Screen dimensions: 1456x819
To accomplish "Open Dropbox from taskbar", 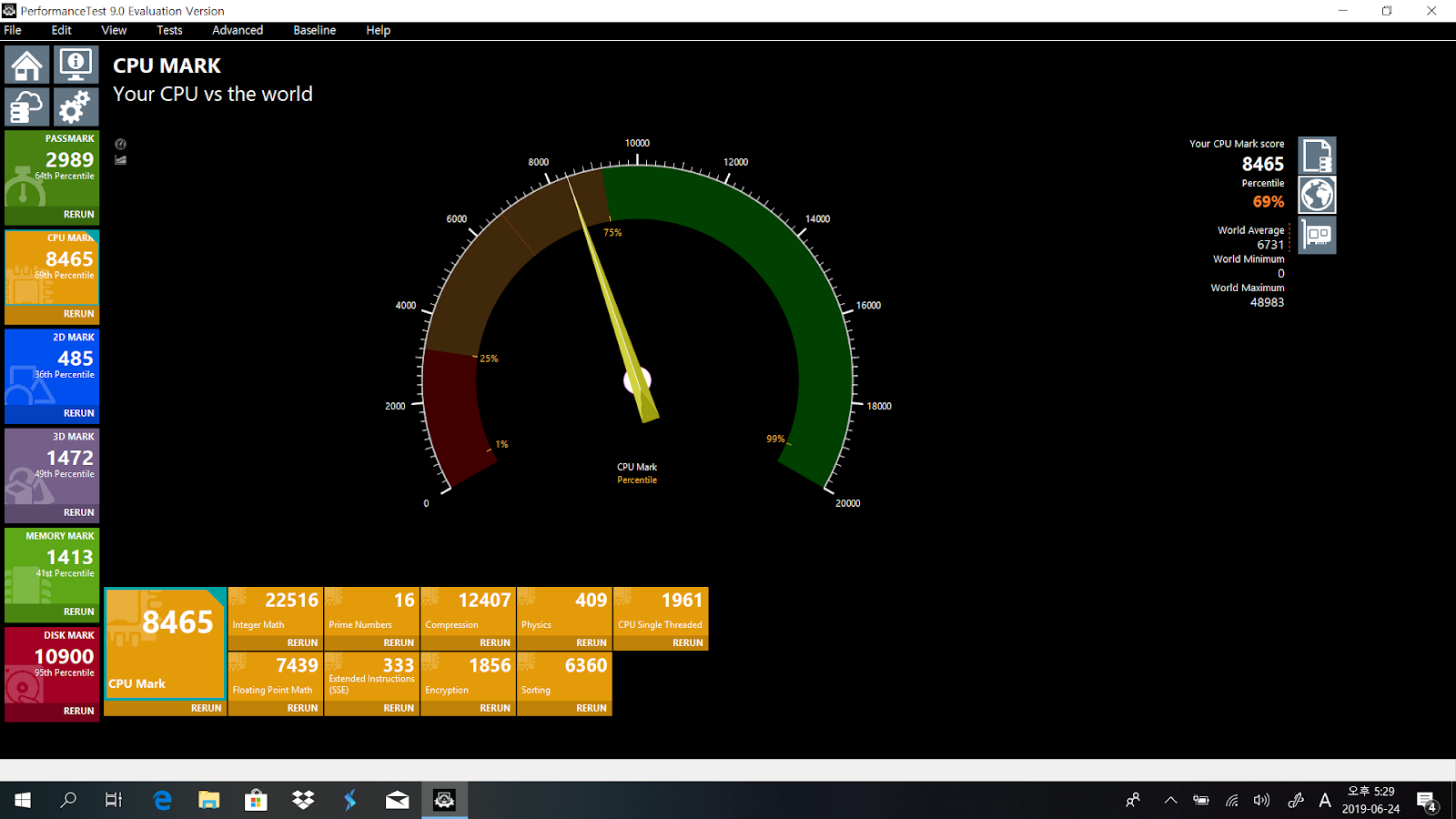I will 303,800.
